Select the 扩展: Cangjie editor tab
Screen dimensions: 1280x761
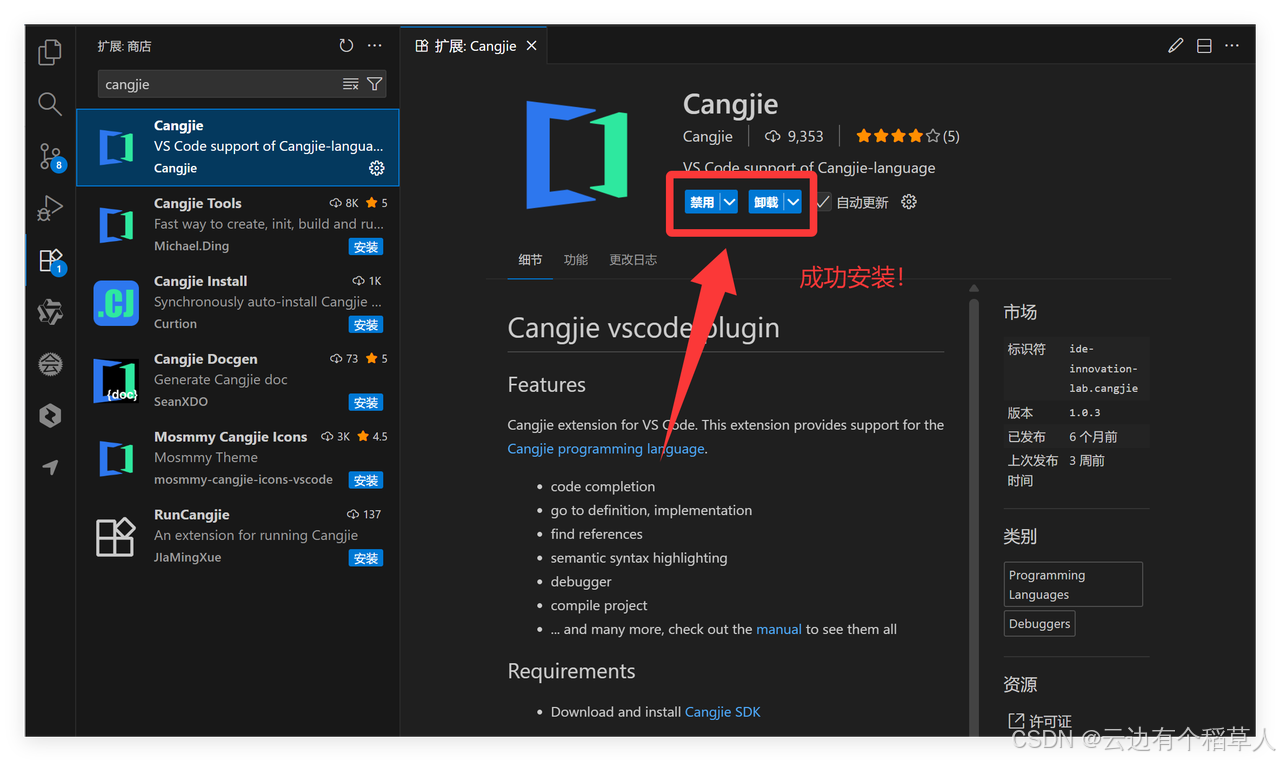click(x=475, y=46)
